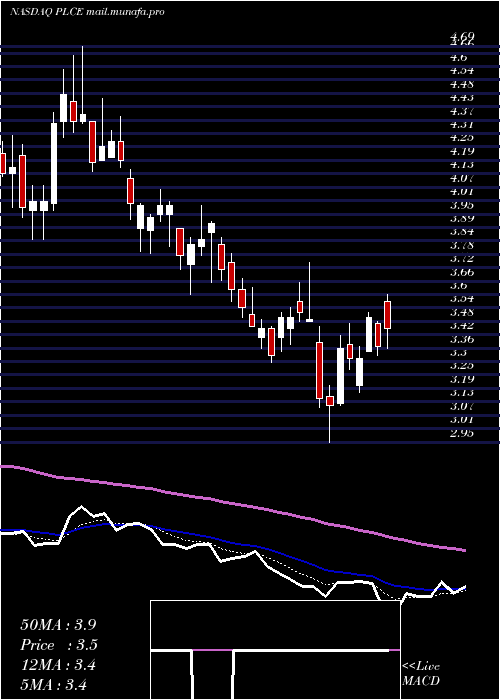Select the 50MA : 3.9 legend entry
Image resolution: width=500 pixels, height=700 pixels.
click(58, 625)
